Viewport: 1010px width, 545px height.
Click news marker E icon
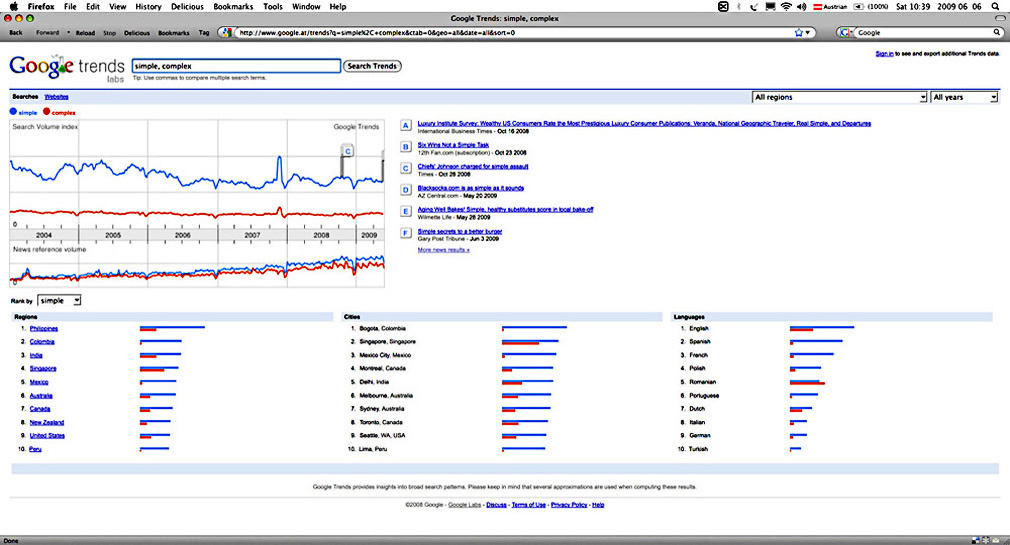(406, 211)
